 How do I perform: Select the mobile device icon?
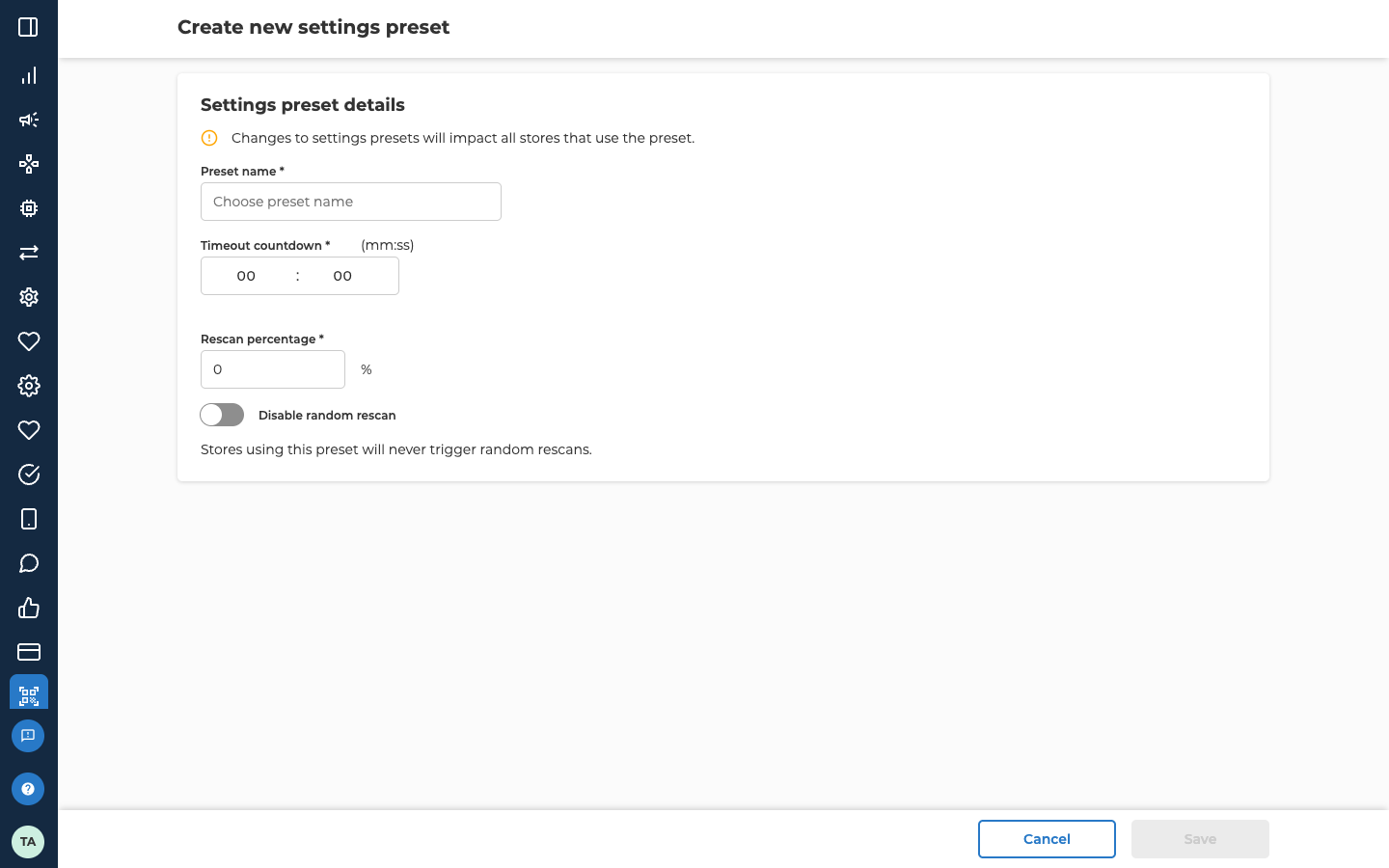pos(28,519)
